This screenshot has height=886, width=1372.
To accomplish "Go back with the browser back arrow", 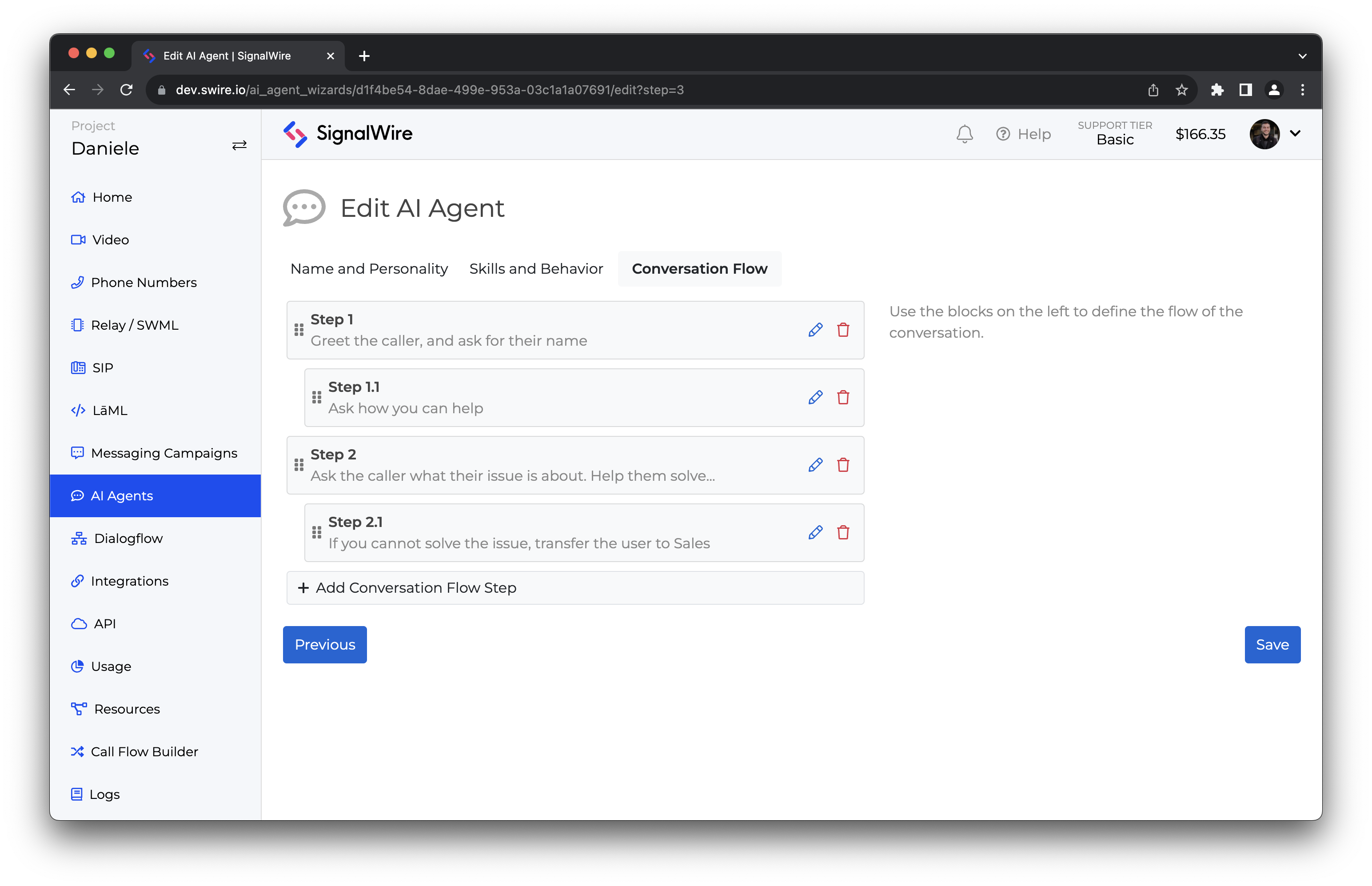I will (70, 90).
